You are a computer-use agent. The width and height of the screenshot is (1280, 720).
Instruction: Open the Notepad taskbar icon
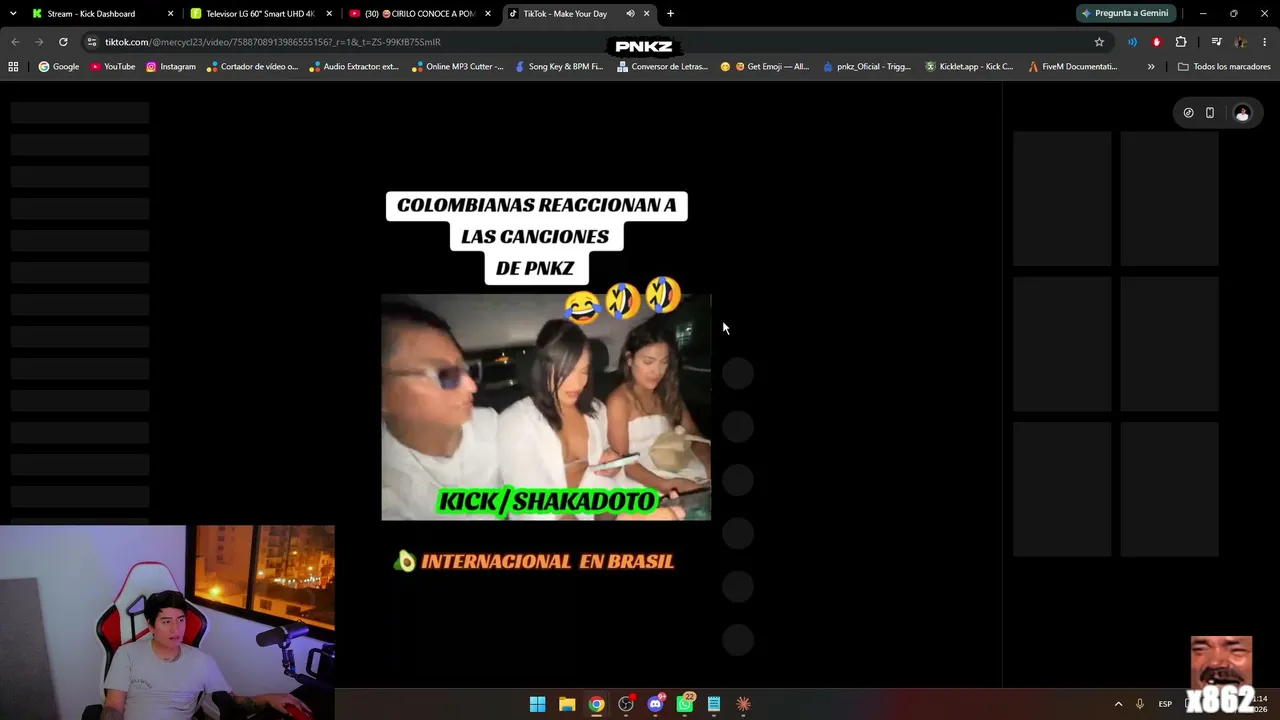click(x=714, y=704)
